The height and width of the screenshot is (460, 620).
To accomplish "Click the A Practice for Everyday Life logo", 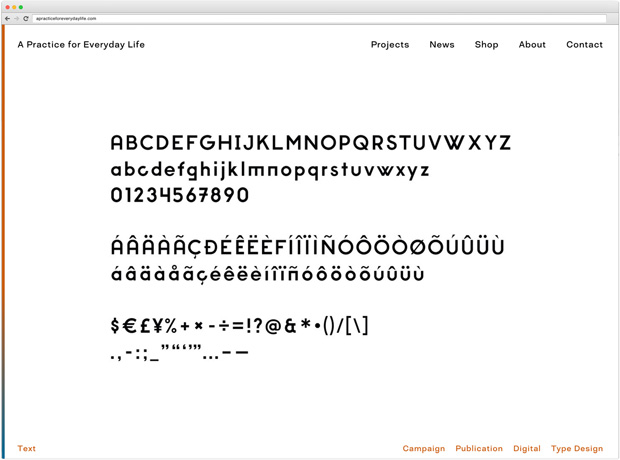I will click(x=81, y=45).
